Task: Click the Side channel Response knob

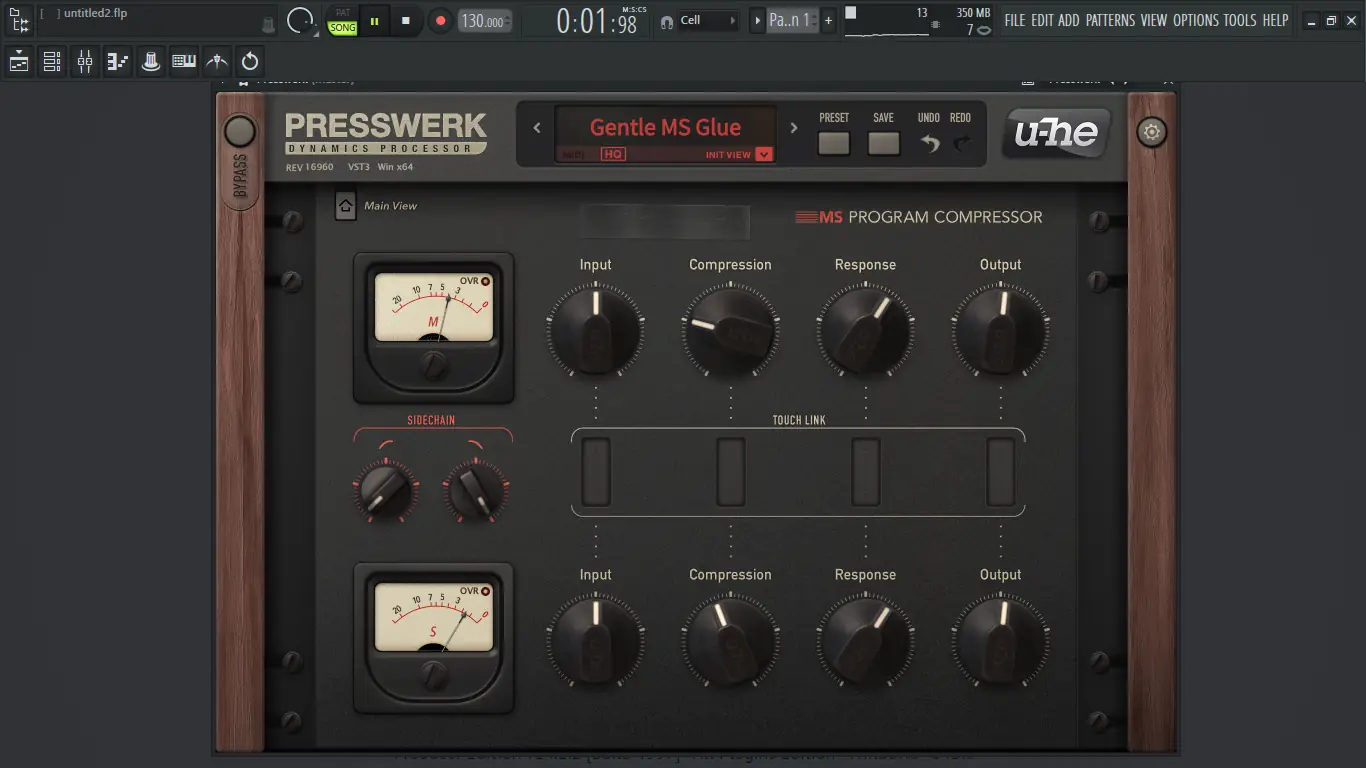Action: click(866, 640)
